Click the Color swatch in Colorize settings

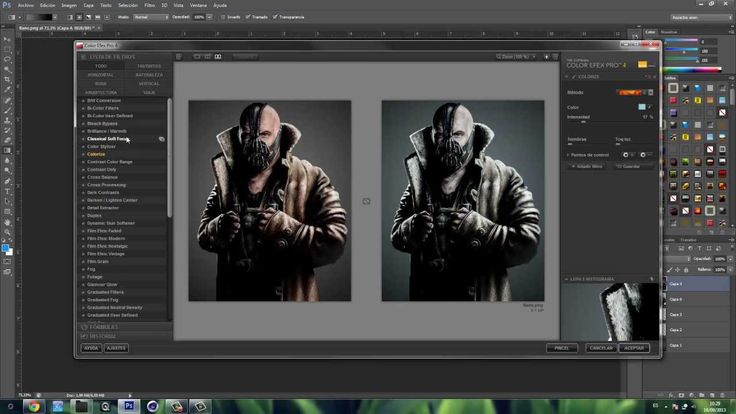[642, 107]
